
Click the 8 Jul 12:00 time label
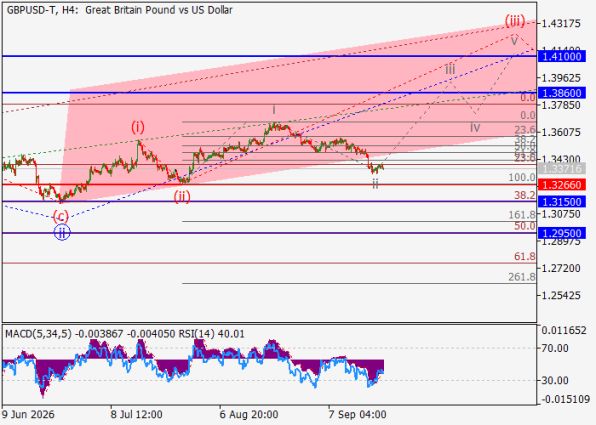pos(136,414)
